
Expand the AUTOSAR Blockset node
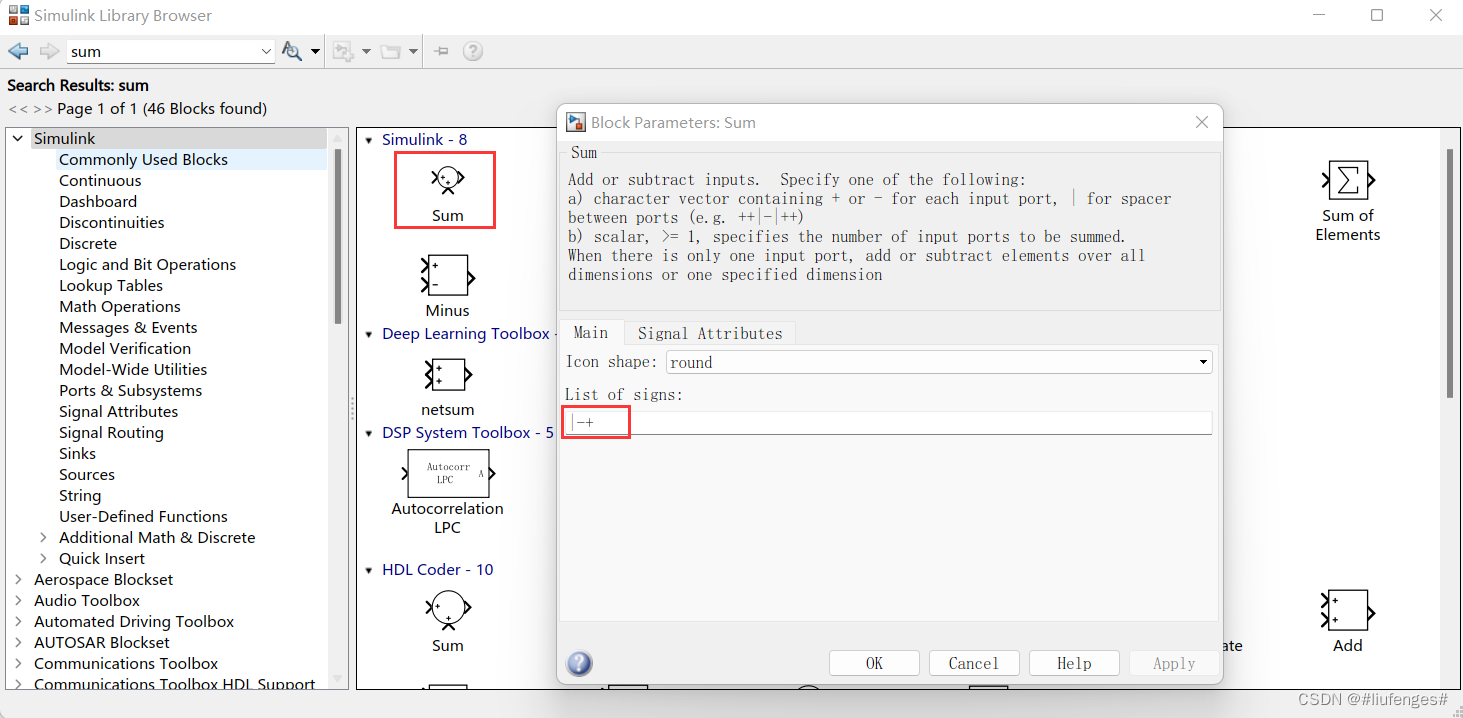[18, 643]
